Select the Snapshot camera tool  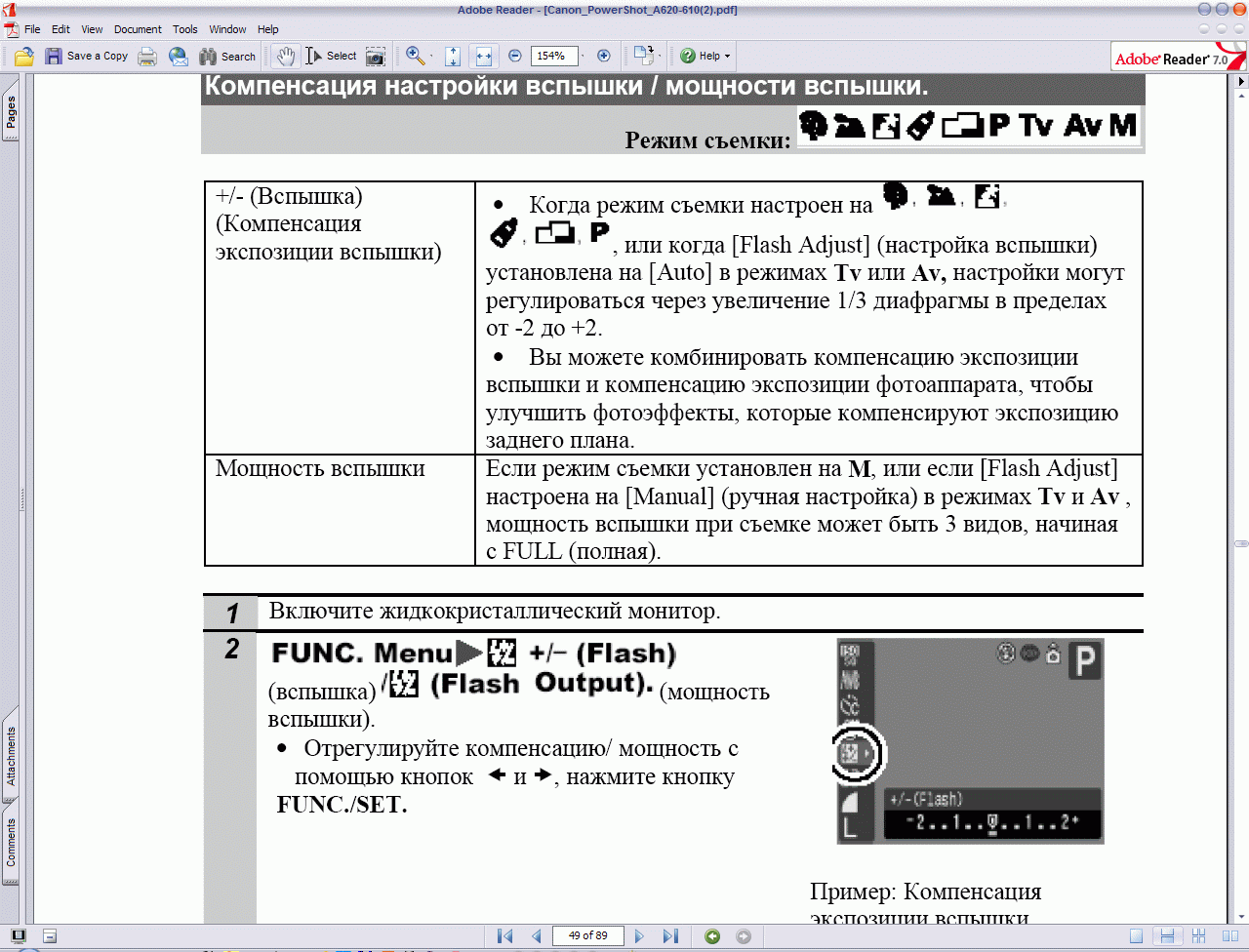(x=376, y=57)
